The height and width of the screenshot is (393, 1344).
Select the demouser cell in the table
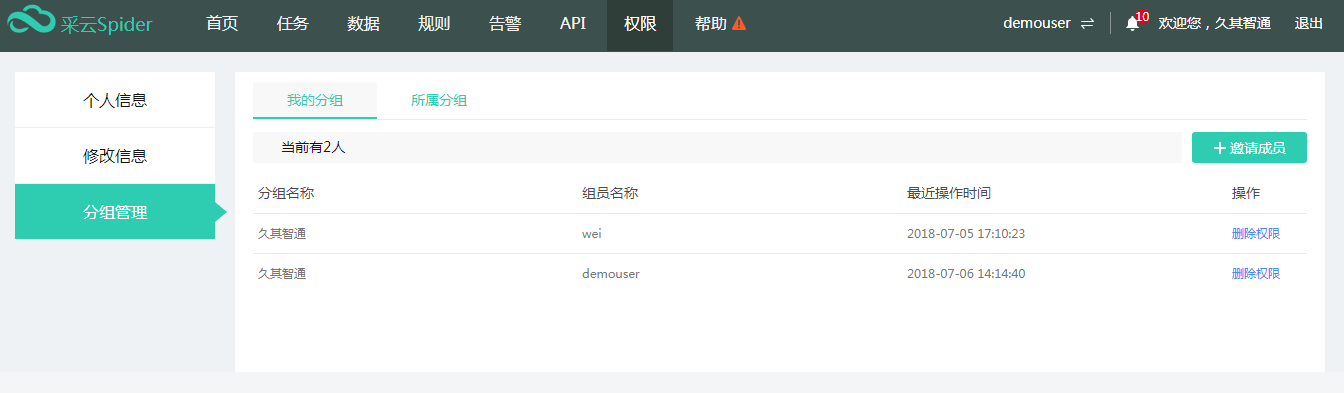tap(611, 274)
